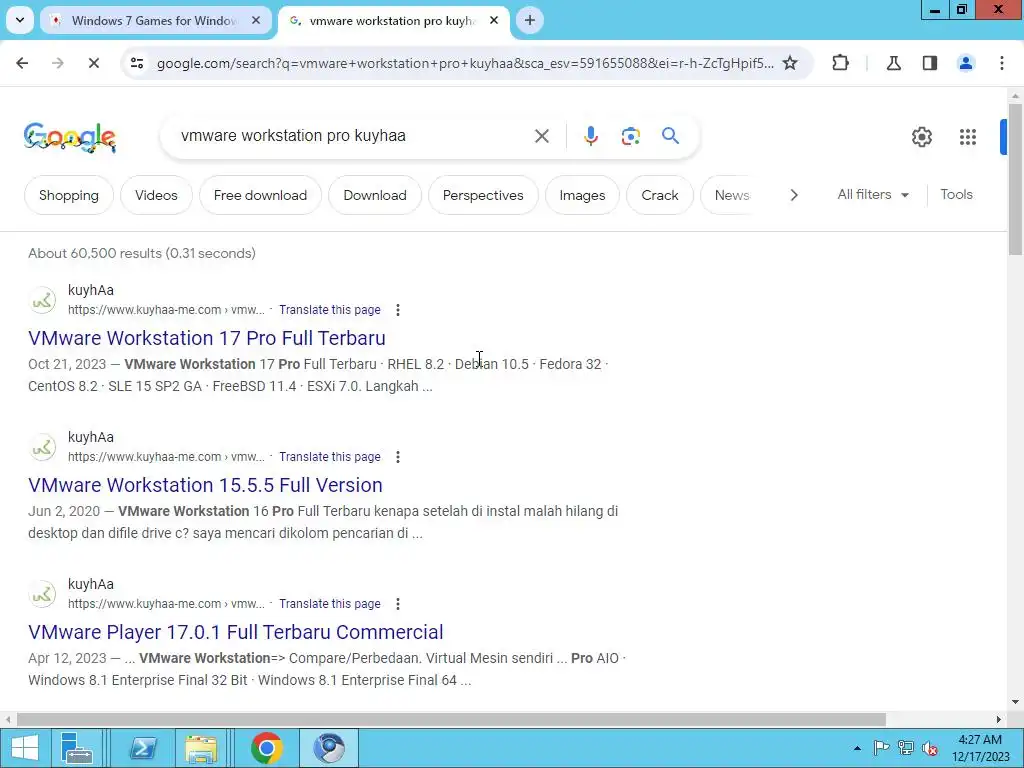Go back using the browser back arrow
This screenshot has width=1024, height=768.
(22, 63)
